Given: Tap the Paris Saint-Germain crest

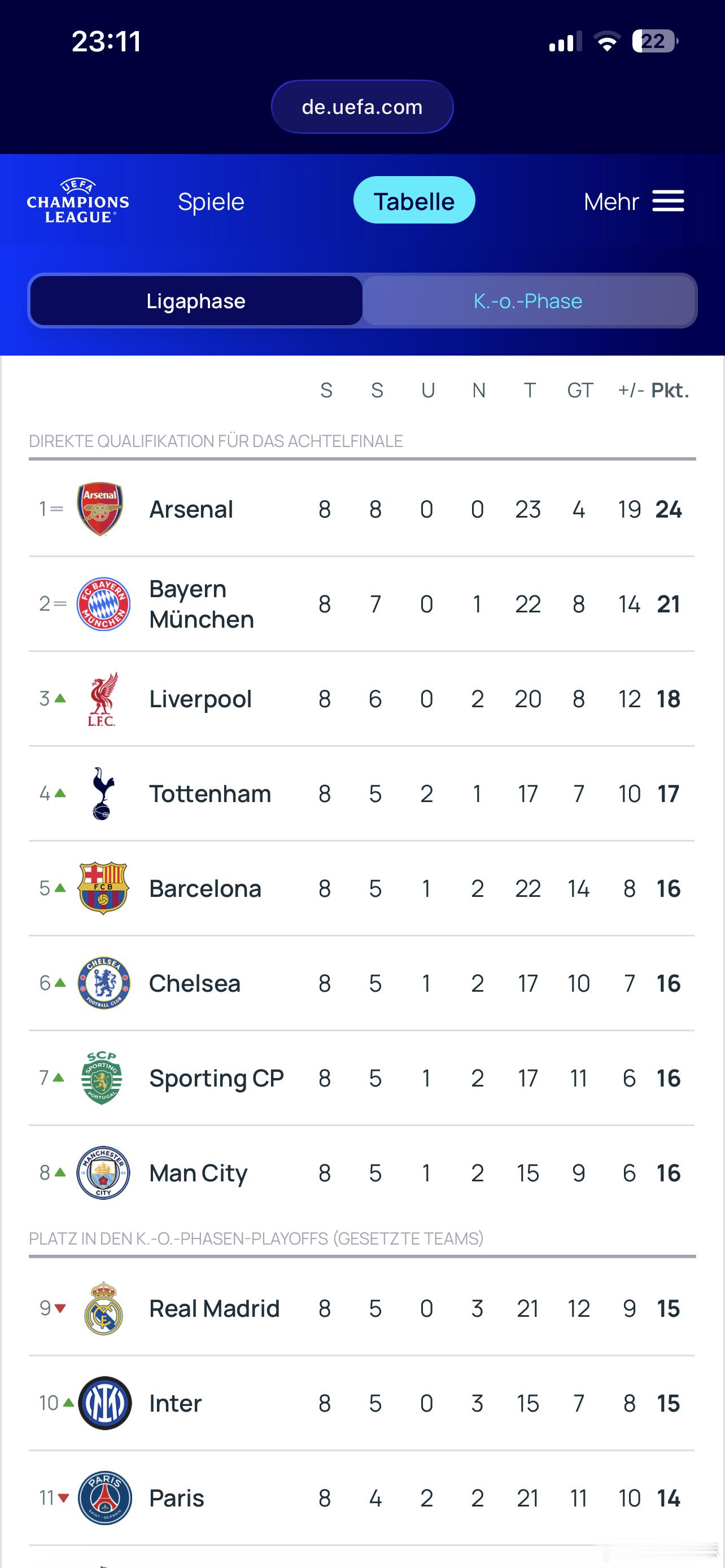Looking at the screenshot, I should (x=104, y=1498).
